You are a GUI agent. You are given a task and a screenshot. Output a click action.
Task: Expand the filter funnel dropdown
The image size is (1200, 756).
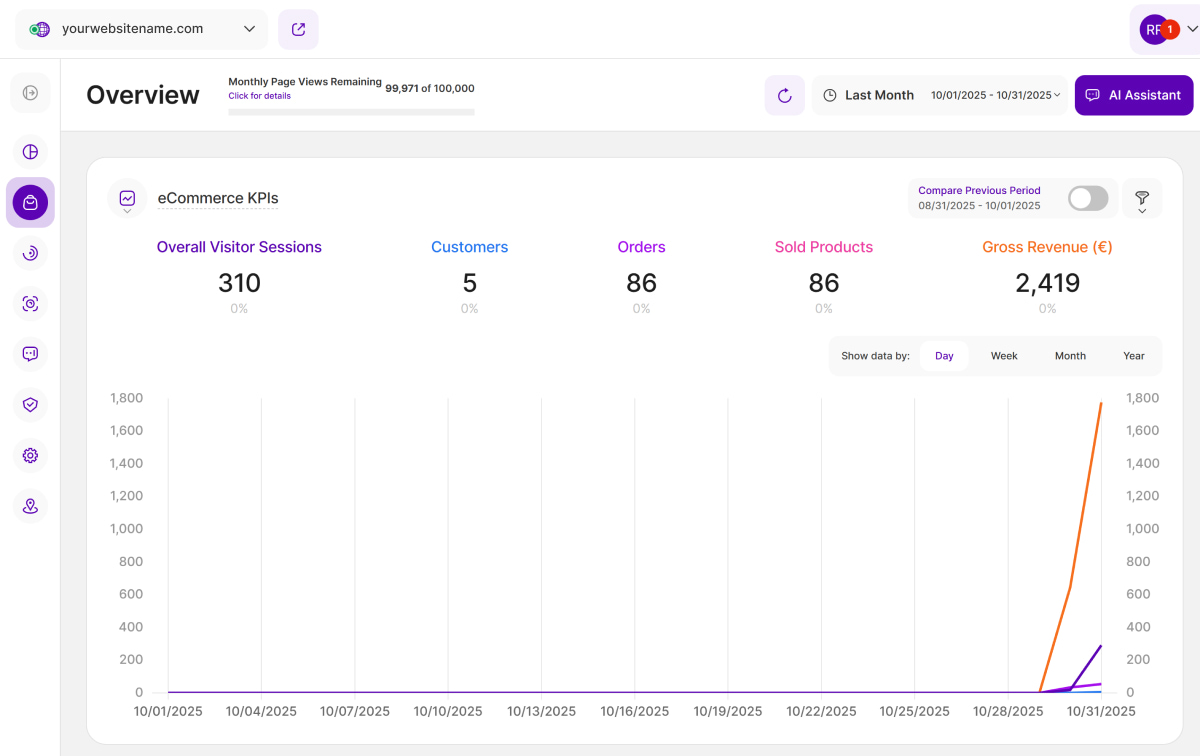tap(1142, 199)
